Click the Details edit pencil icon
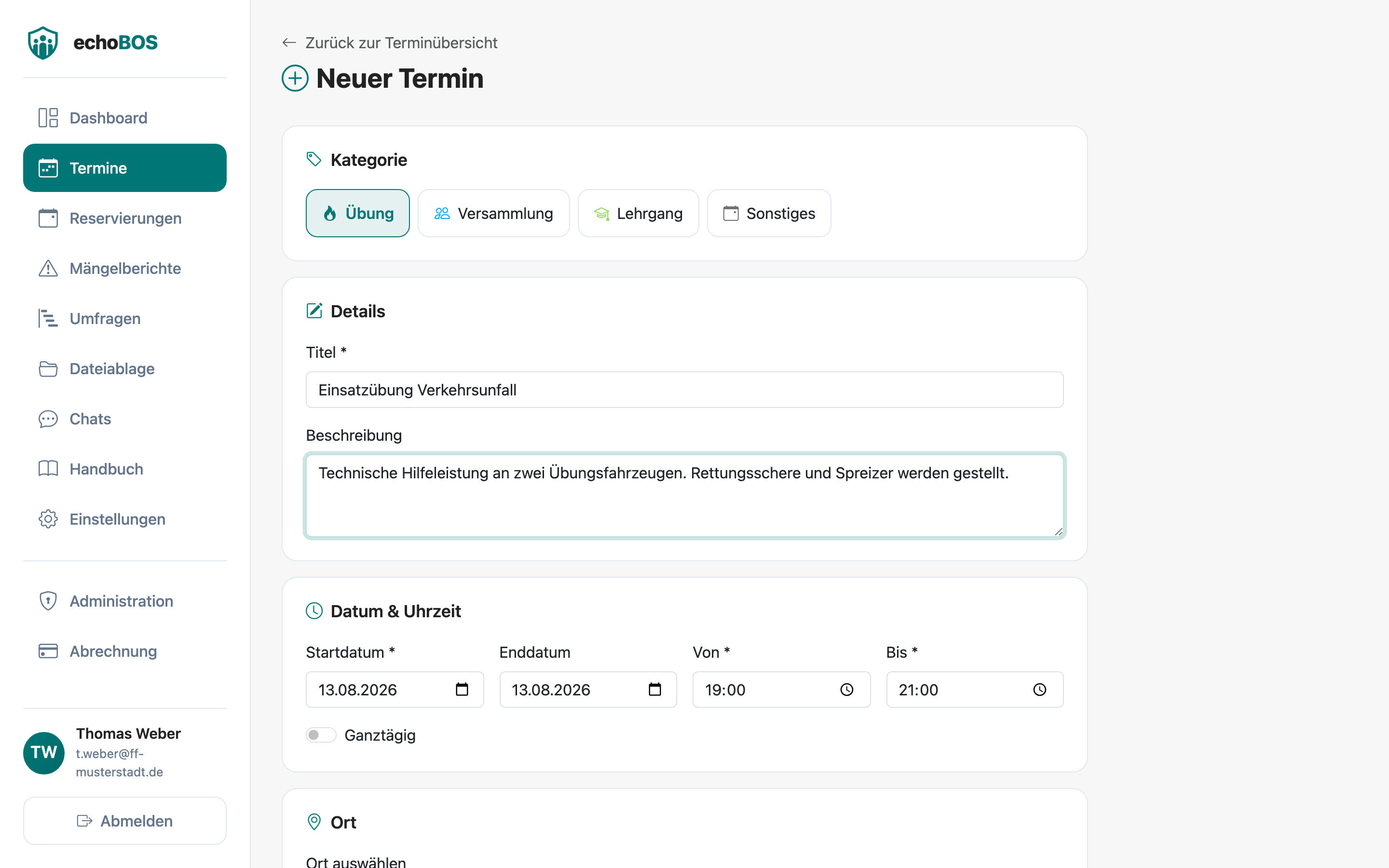 (314, 311)
